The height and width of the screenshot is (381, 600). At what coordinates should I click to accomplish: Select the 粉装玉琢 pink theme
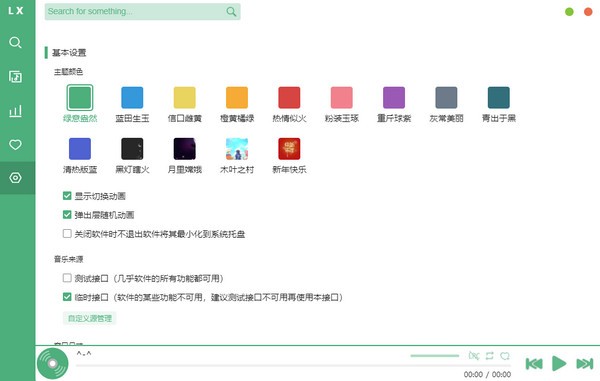click(x=342, y=98)
